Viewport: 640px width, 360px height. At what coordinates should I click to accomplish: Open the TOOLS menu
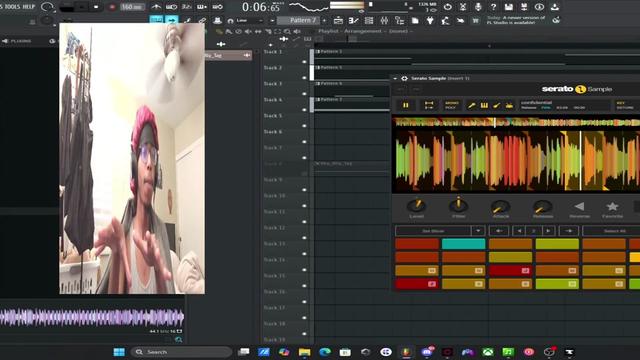(x=12, y=7)
